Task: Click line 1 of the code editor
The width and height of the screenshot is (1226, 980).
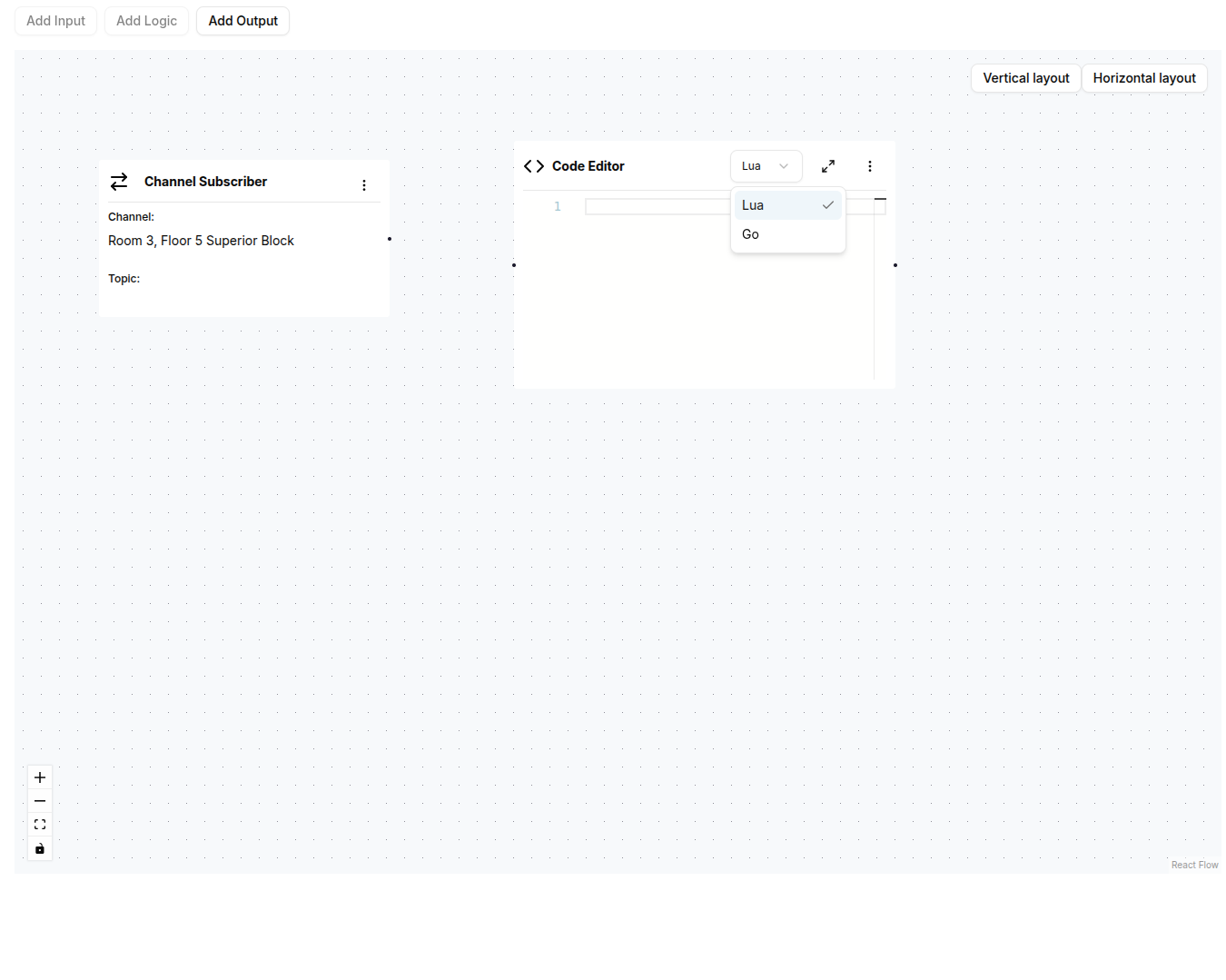Action: point(654,207)
